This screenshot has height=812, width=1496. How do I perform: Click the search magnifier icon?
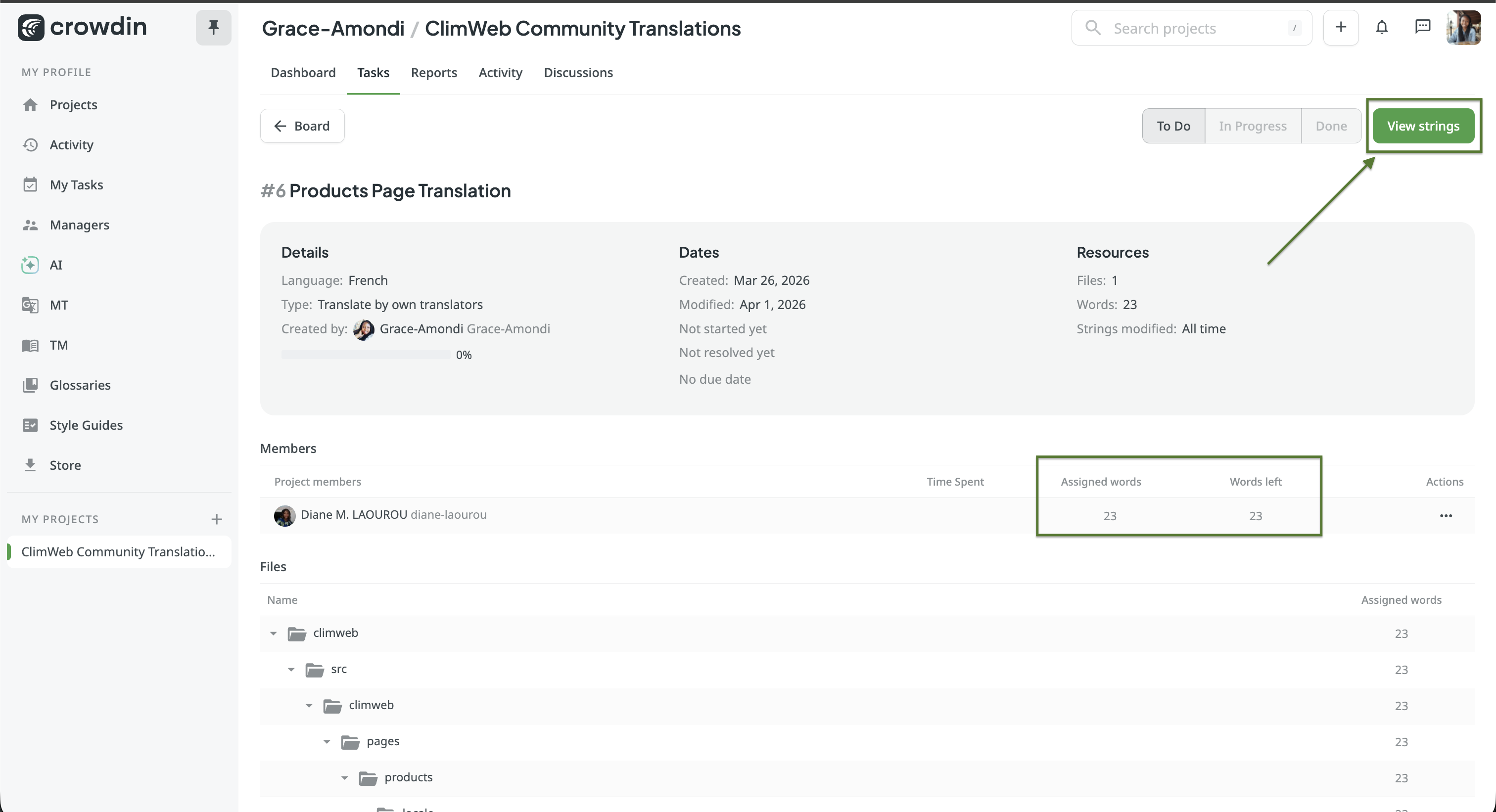pyautogui.click(x=1093, y=27)
